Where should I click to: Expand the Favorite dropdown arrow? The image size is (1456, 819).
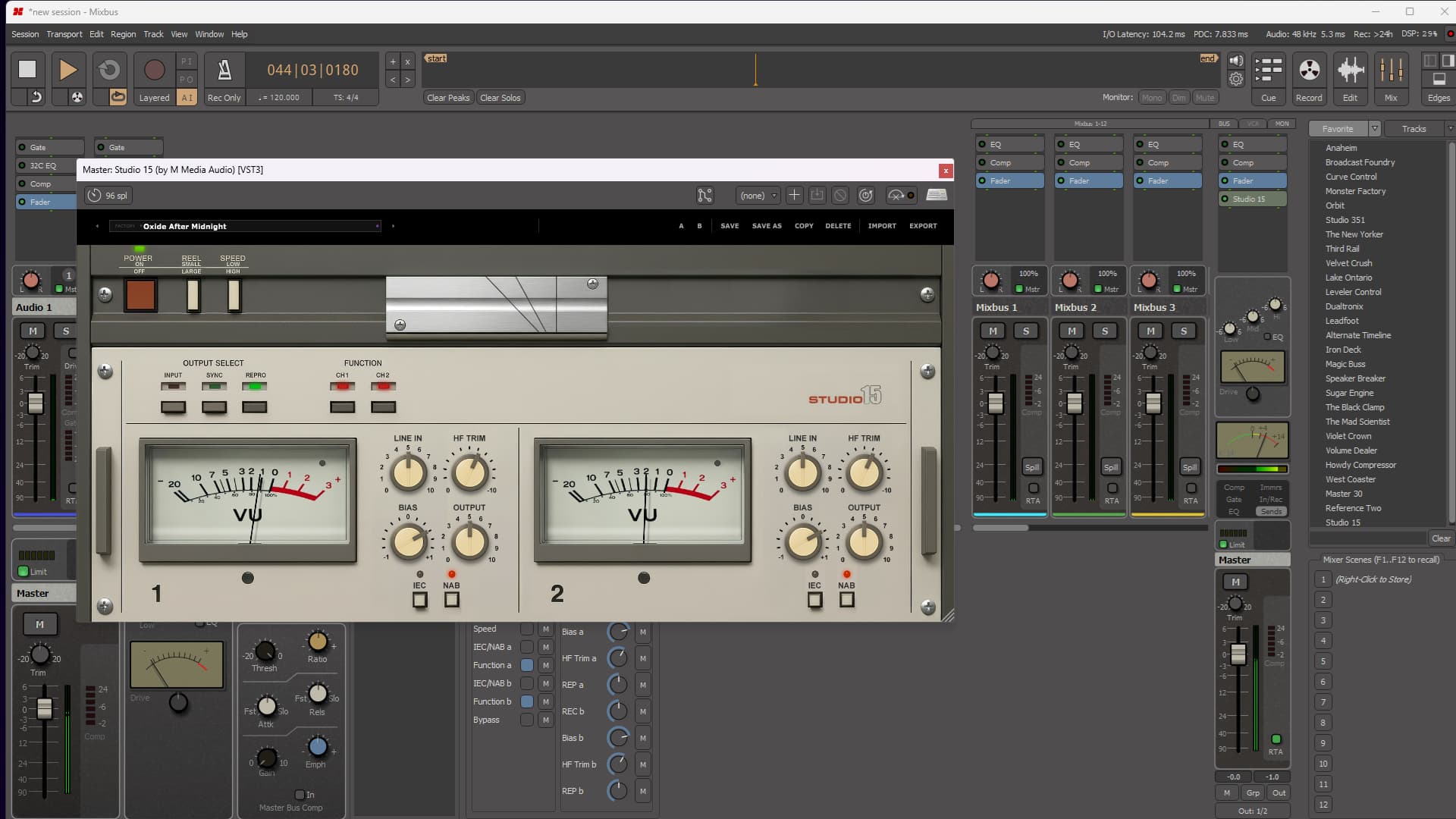click(1373, 129)
